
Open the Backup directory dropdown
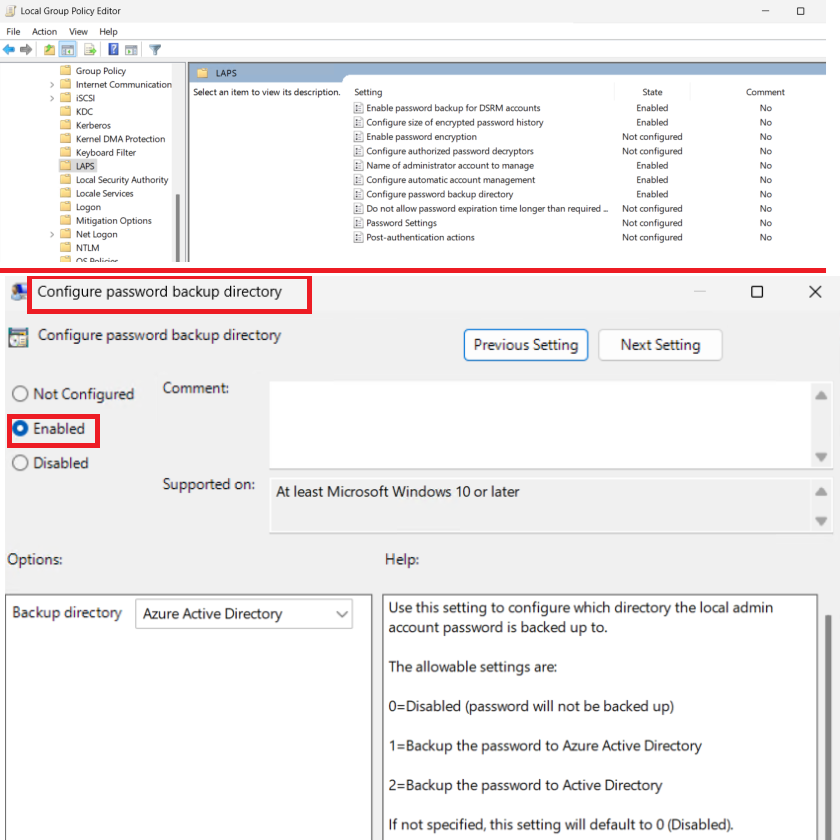coord(244,614)
